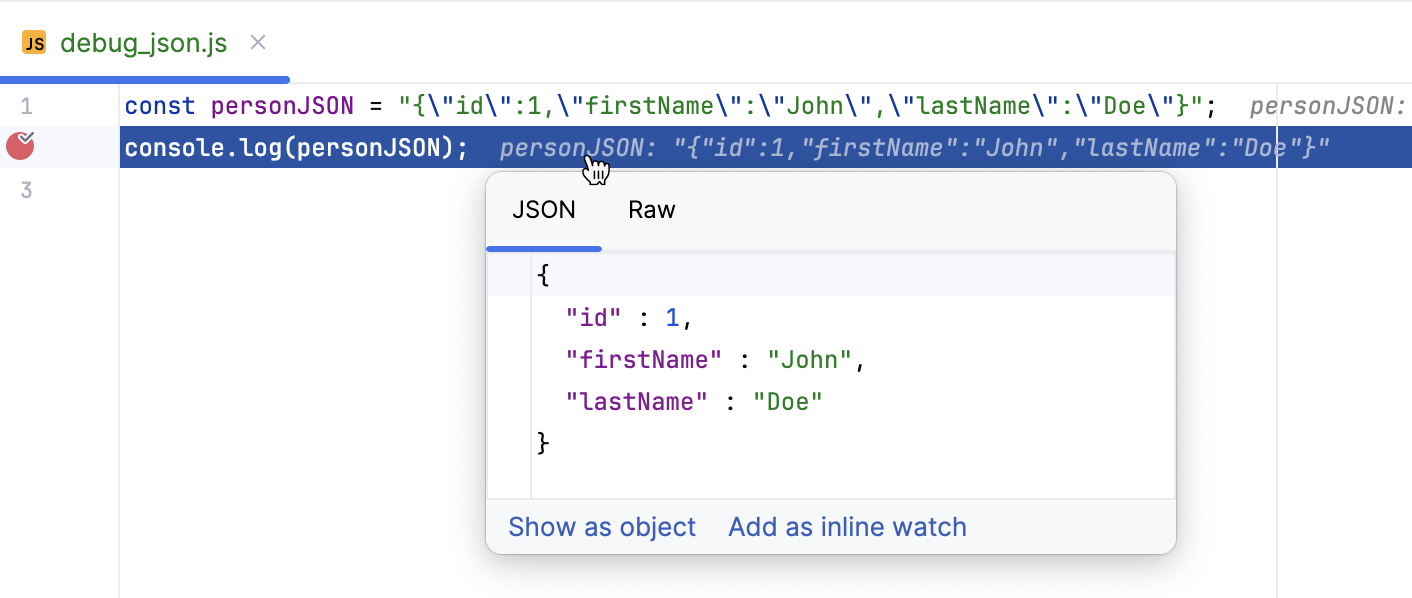This screenshot has height=598, width=1412.
Task: Close the debug_json.js tab
Action: point(258,43)
